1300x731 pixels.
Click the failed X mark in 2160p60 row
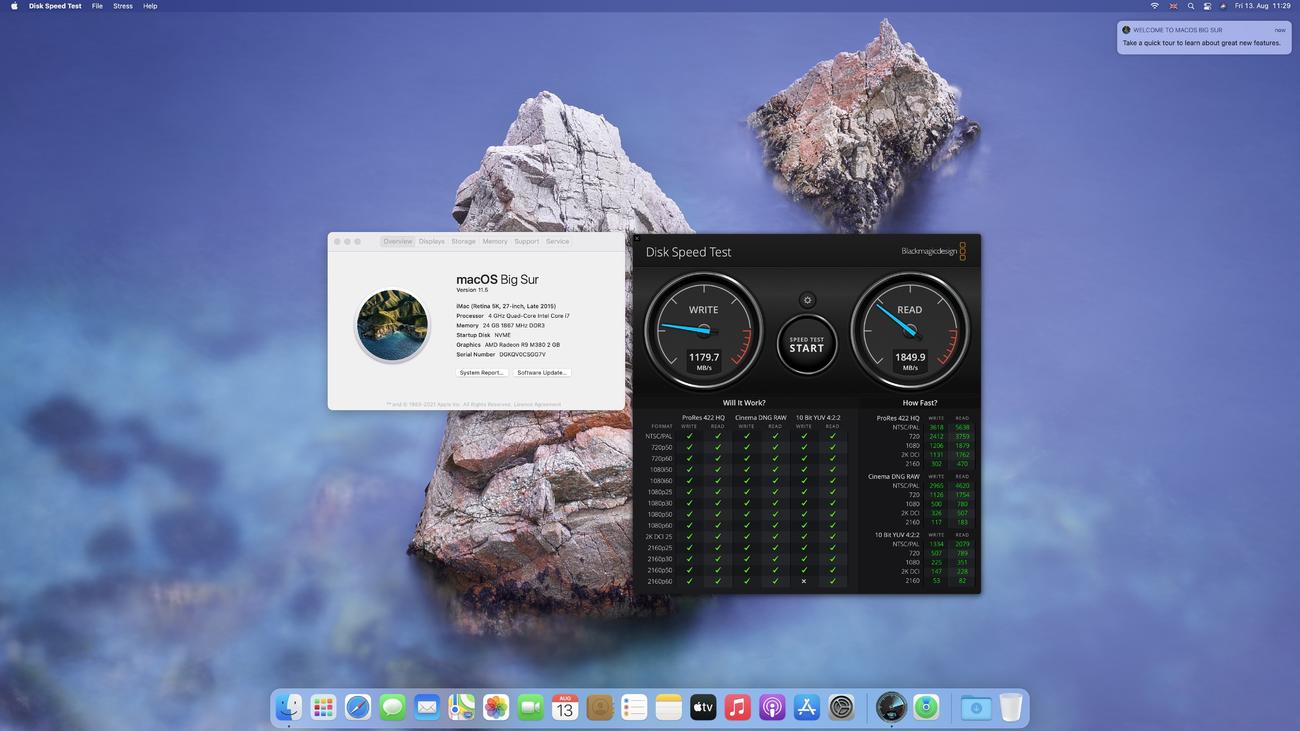click(x=803, y=581)
